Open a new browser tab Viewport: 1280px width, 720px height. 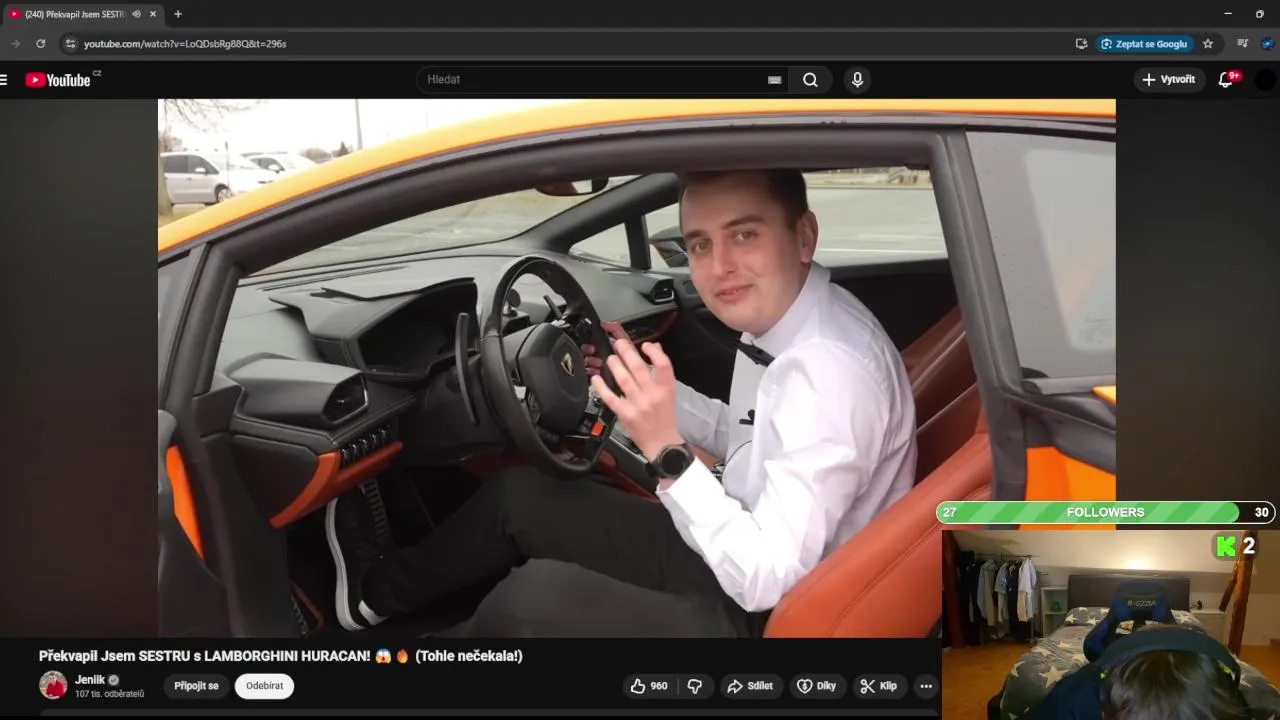pos(178,14)
